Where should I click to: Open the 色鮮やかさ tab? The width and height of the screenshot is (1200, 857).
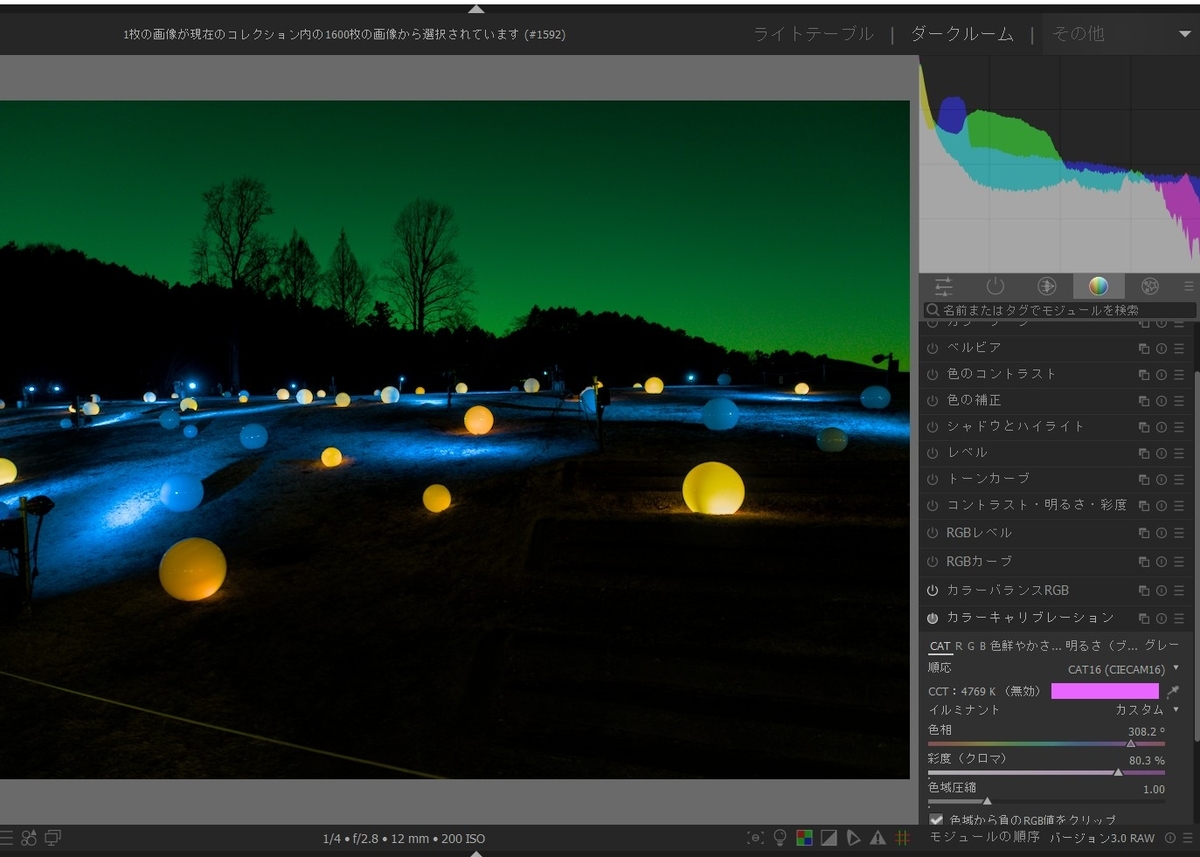coord(1026,646)
